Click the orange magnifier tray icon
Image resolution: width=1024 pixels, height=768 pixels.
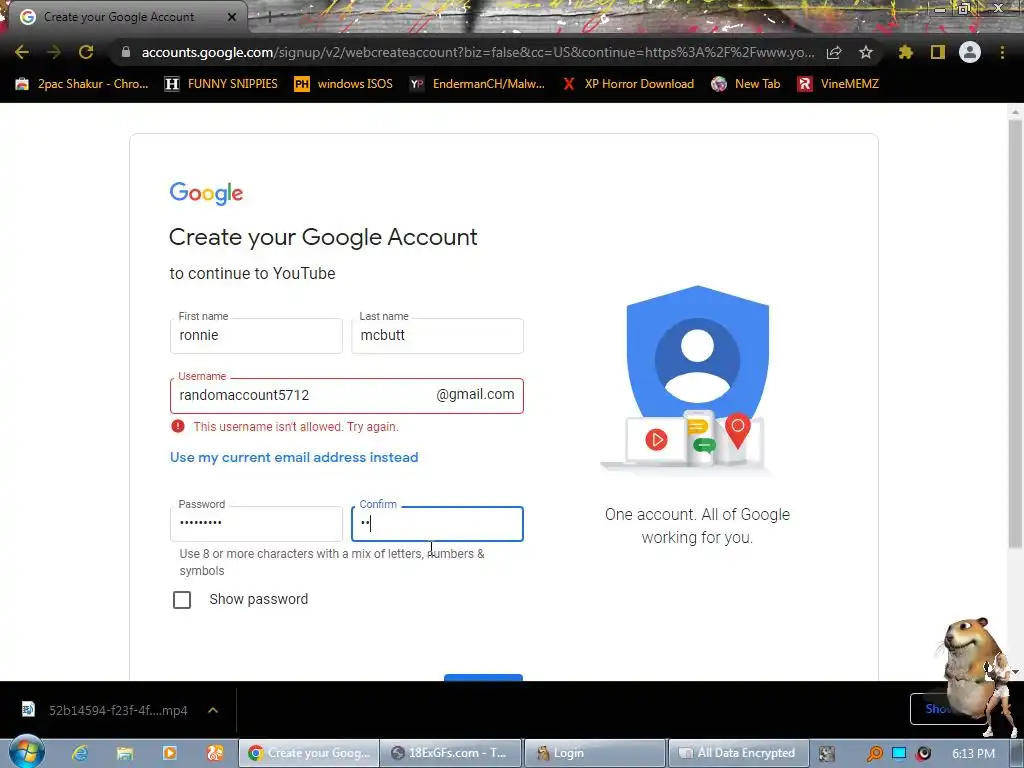pos(874,754)
